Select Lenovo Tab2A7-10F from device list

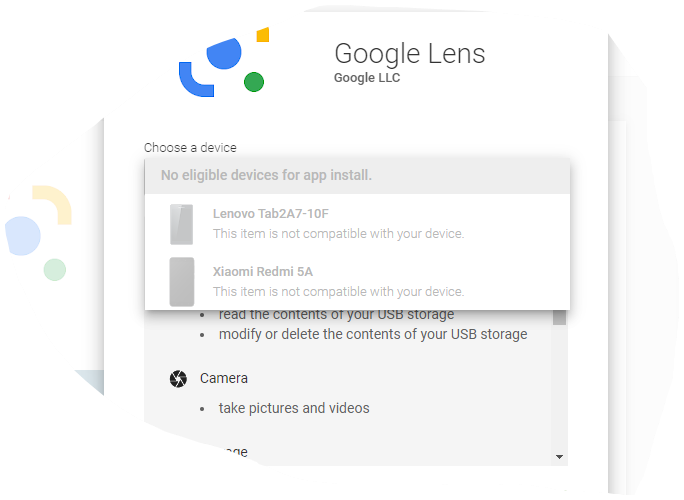(x=357, y=224)
